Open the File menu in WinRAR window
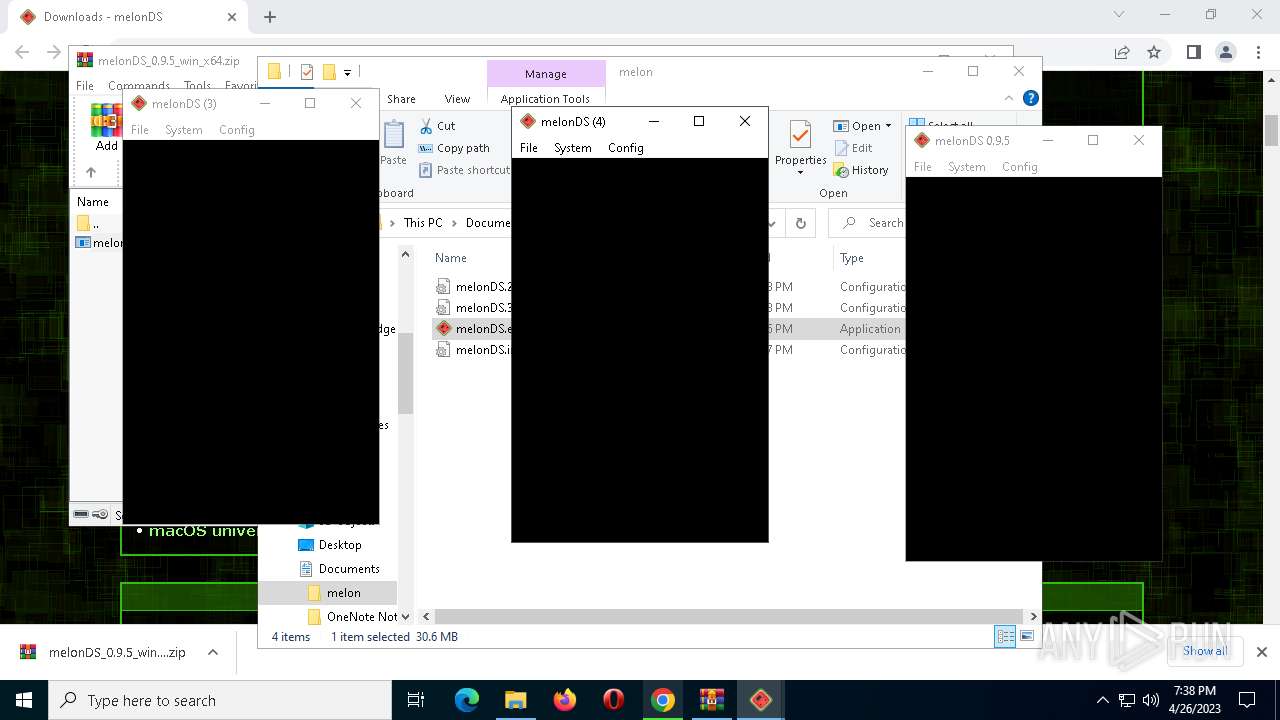The width and height of the screenshot is (1280, 720). tap(85, 86)
